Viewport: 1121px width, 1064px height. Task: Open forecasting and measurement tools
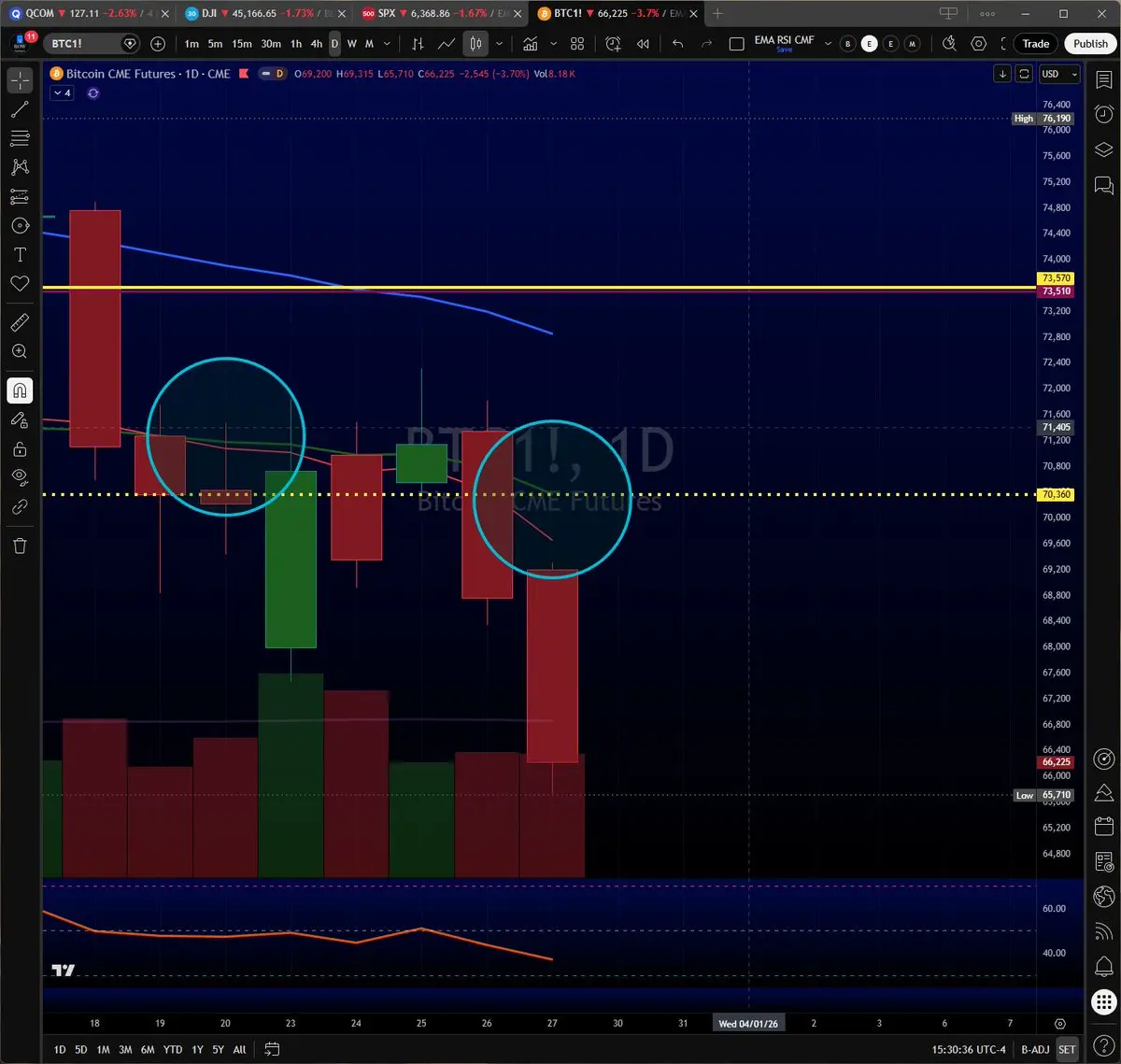[x=20, y=197]
